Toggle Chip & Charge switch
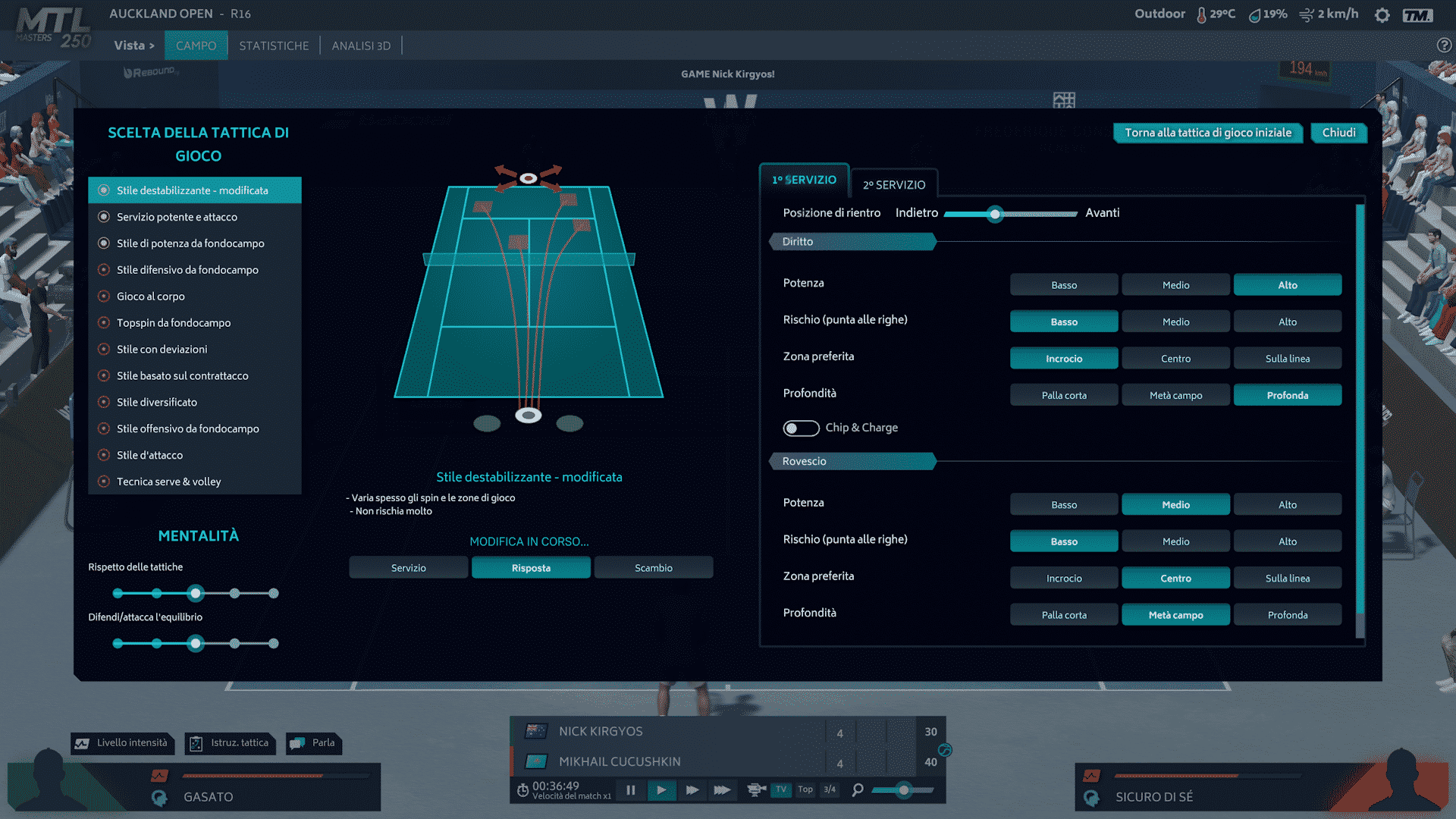This screenshot has width=1456, height=819. point(799,428)
